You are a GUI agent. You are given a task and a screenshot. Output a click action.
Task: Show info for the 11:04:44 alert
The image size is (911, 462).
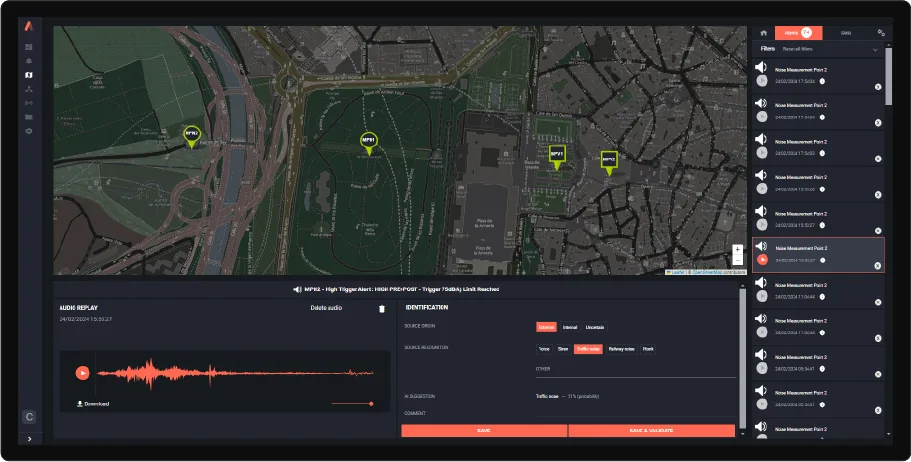click(822, 296)
